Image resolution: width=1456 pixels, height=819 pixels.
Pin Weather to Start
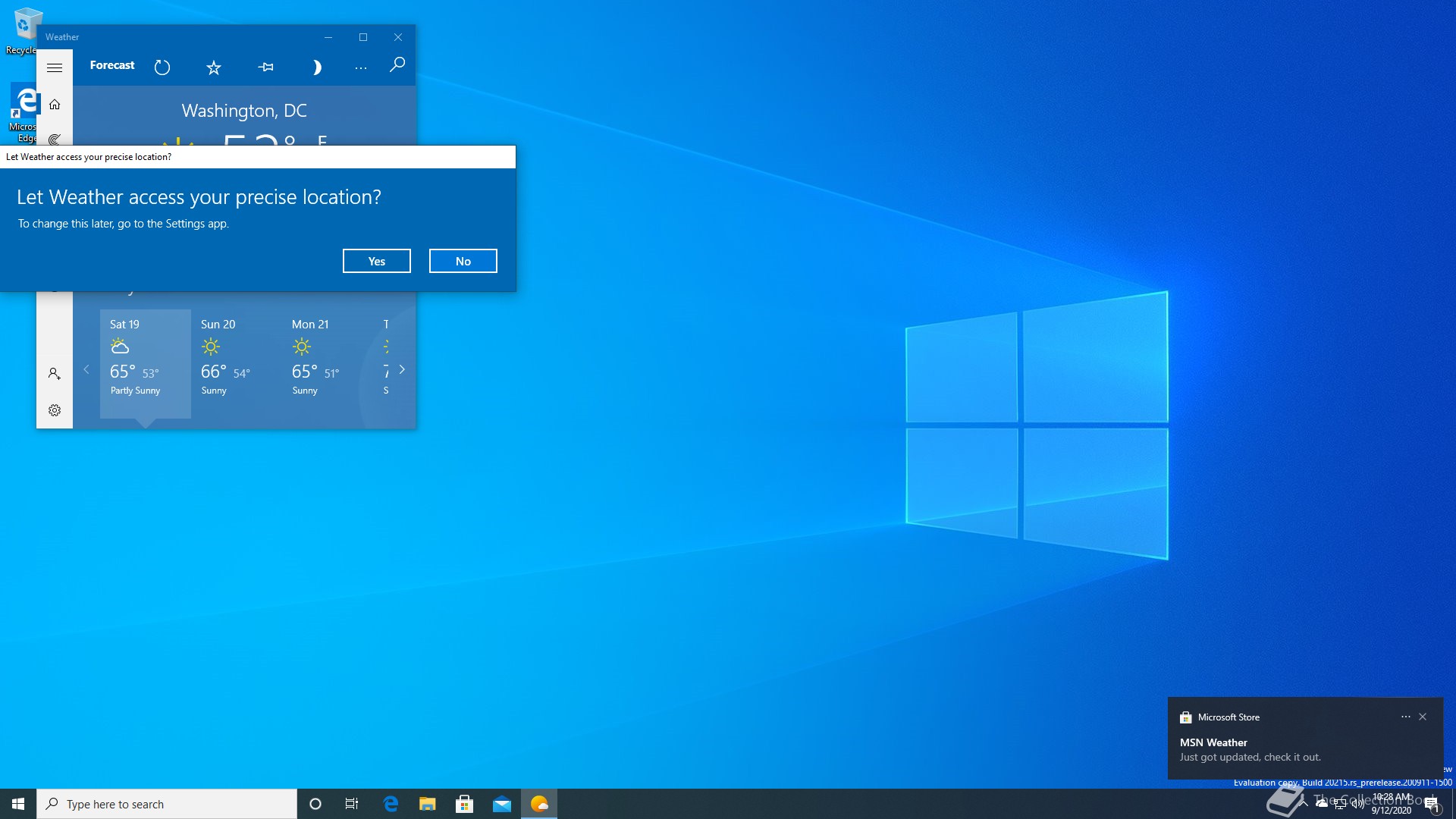coord(265,67)
